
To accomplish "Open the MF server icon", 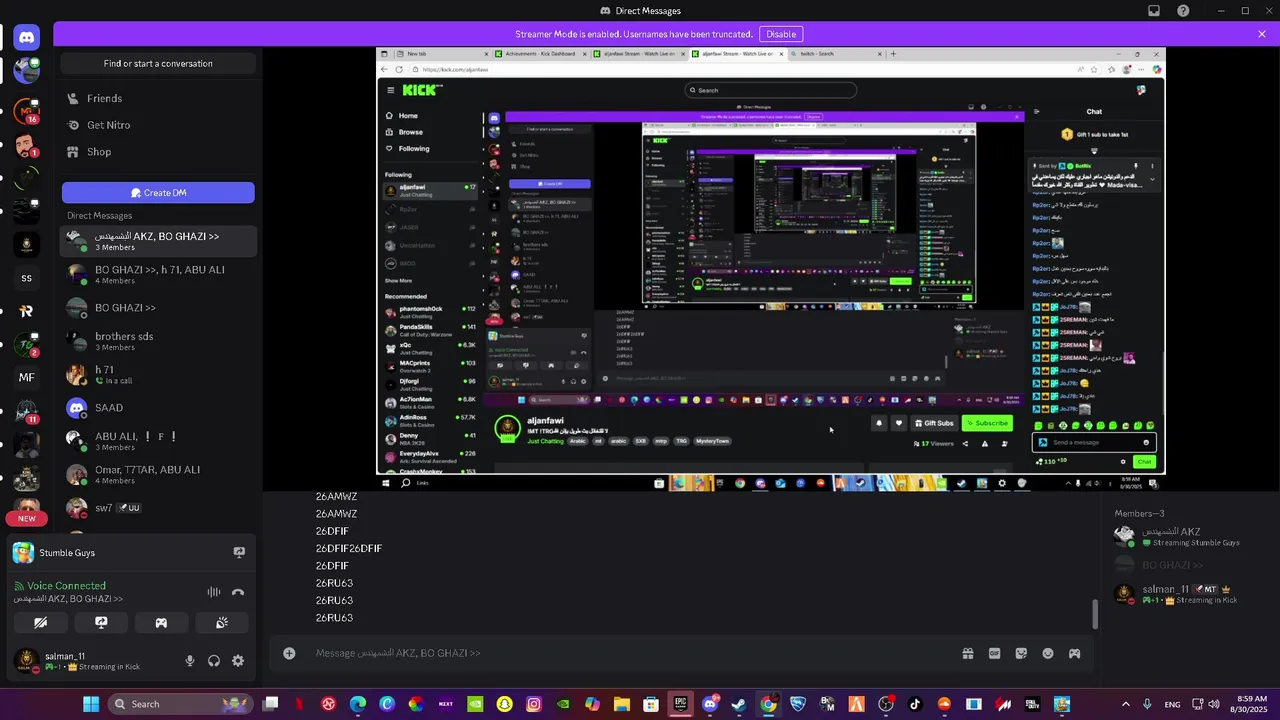I will 27,377.
